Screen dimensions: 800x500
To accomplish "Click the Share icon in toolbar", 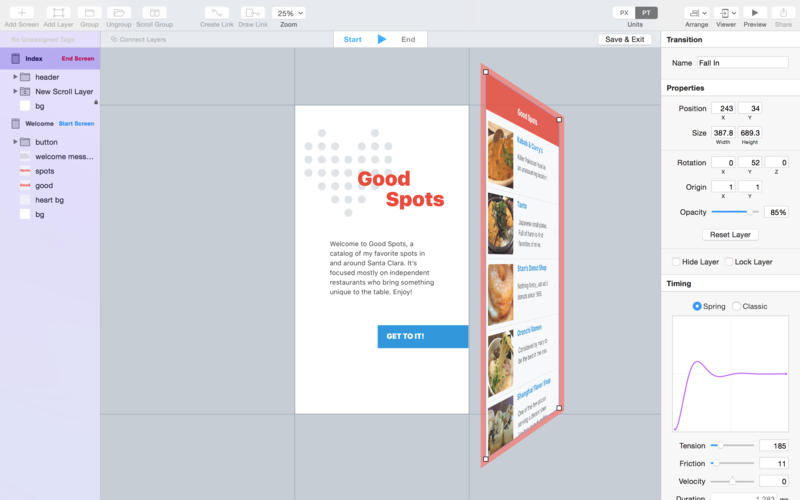I will pos(783,13).
